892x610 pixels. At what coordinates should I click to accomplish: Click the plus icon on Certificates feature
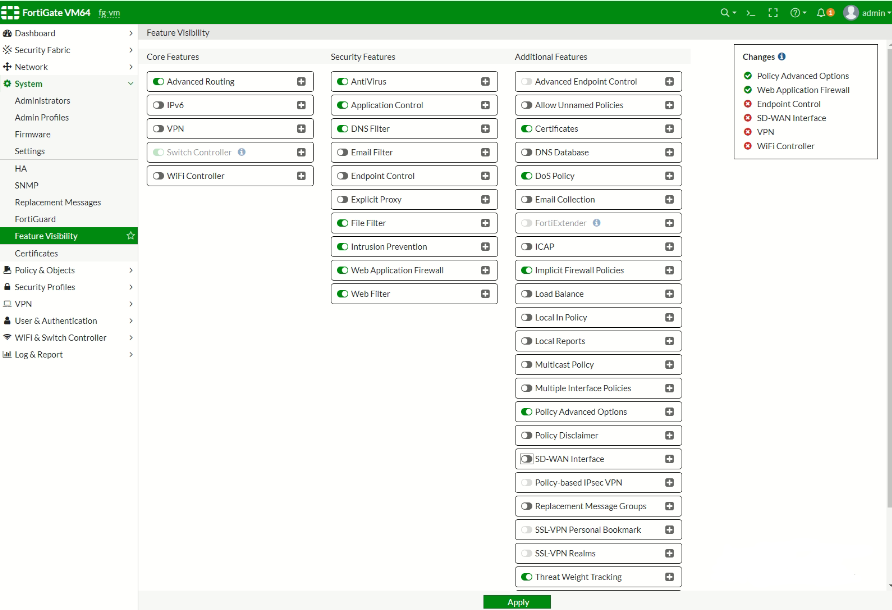670,129
